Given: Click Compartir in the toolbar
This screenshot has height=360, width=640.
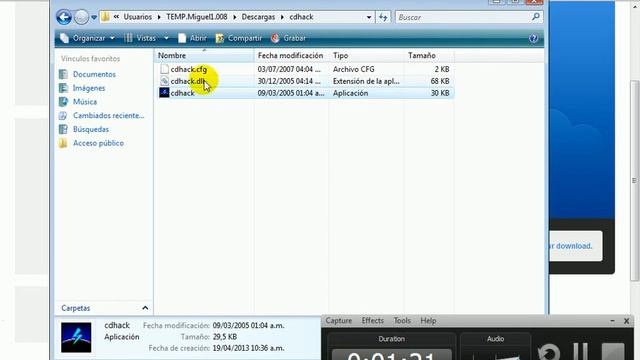Looking at the screenshot, I should click(x=239, y=38).
